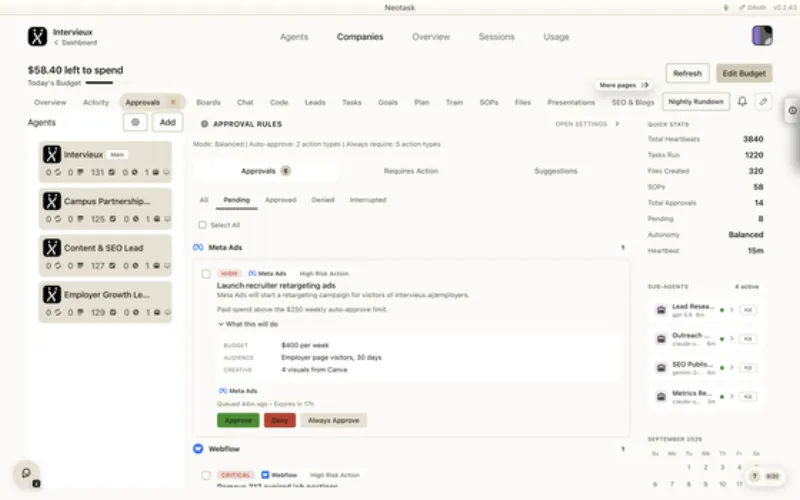Click the side panel info icon at right edge
800x500 pixels.
point(792,111)
